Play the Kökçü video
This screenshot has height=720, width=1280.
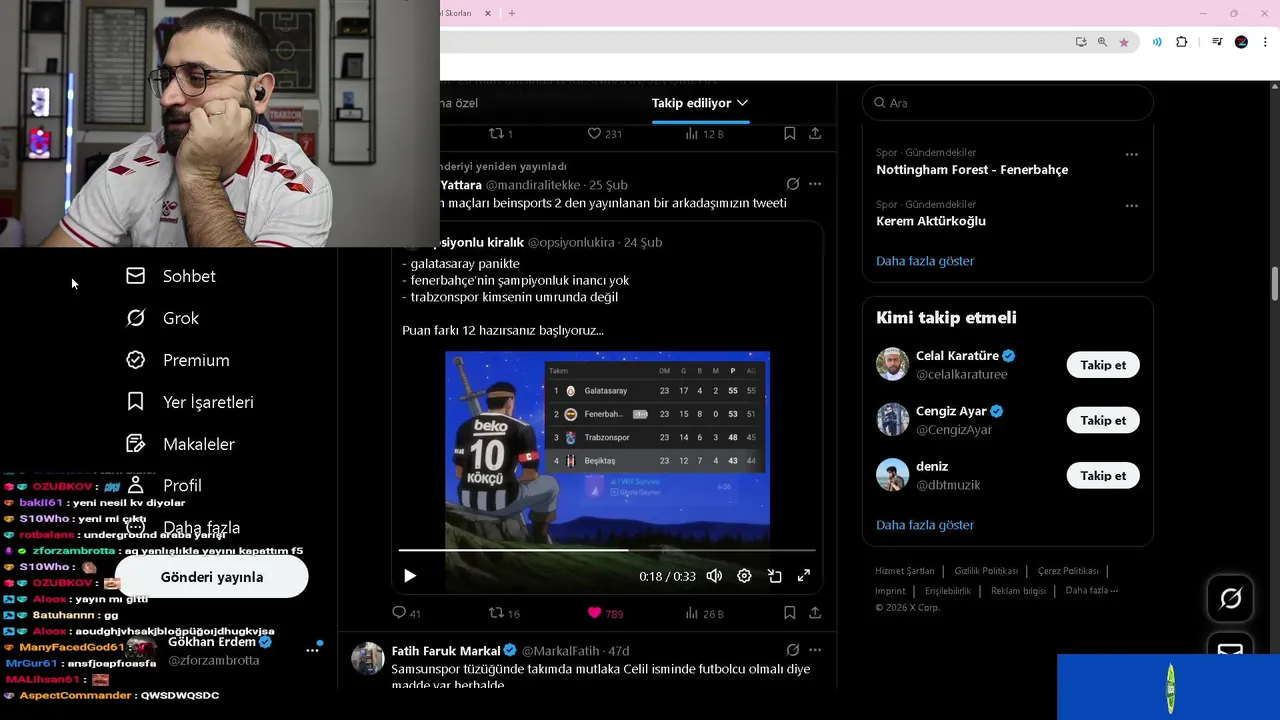pyautogui.click(x=410, y=576)
